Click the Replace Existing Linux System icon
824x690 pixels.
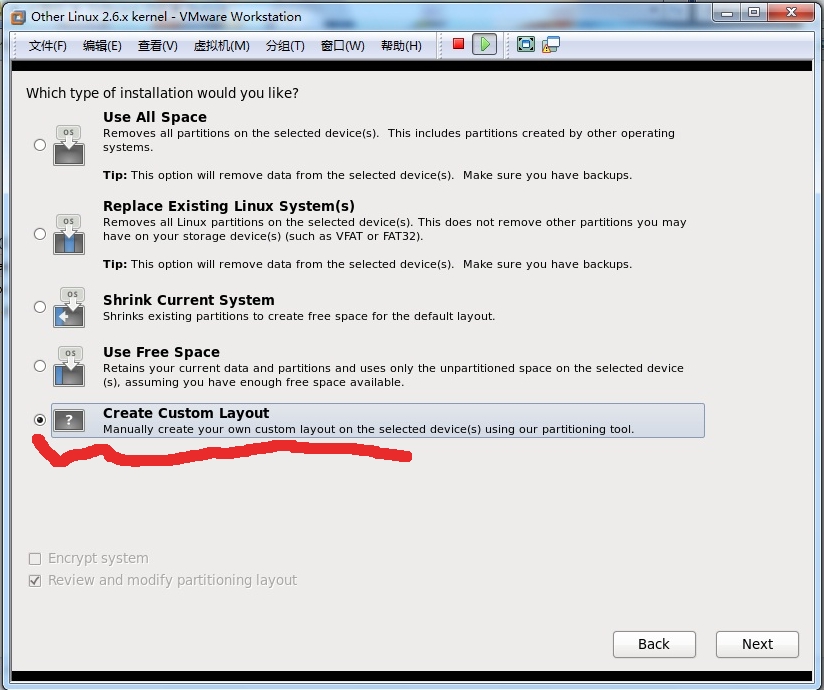[69, 234]
